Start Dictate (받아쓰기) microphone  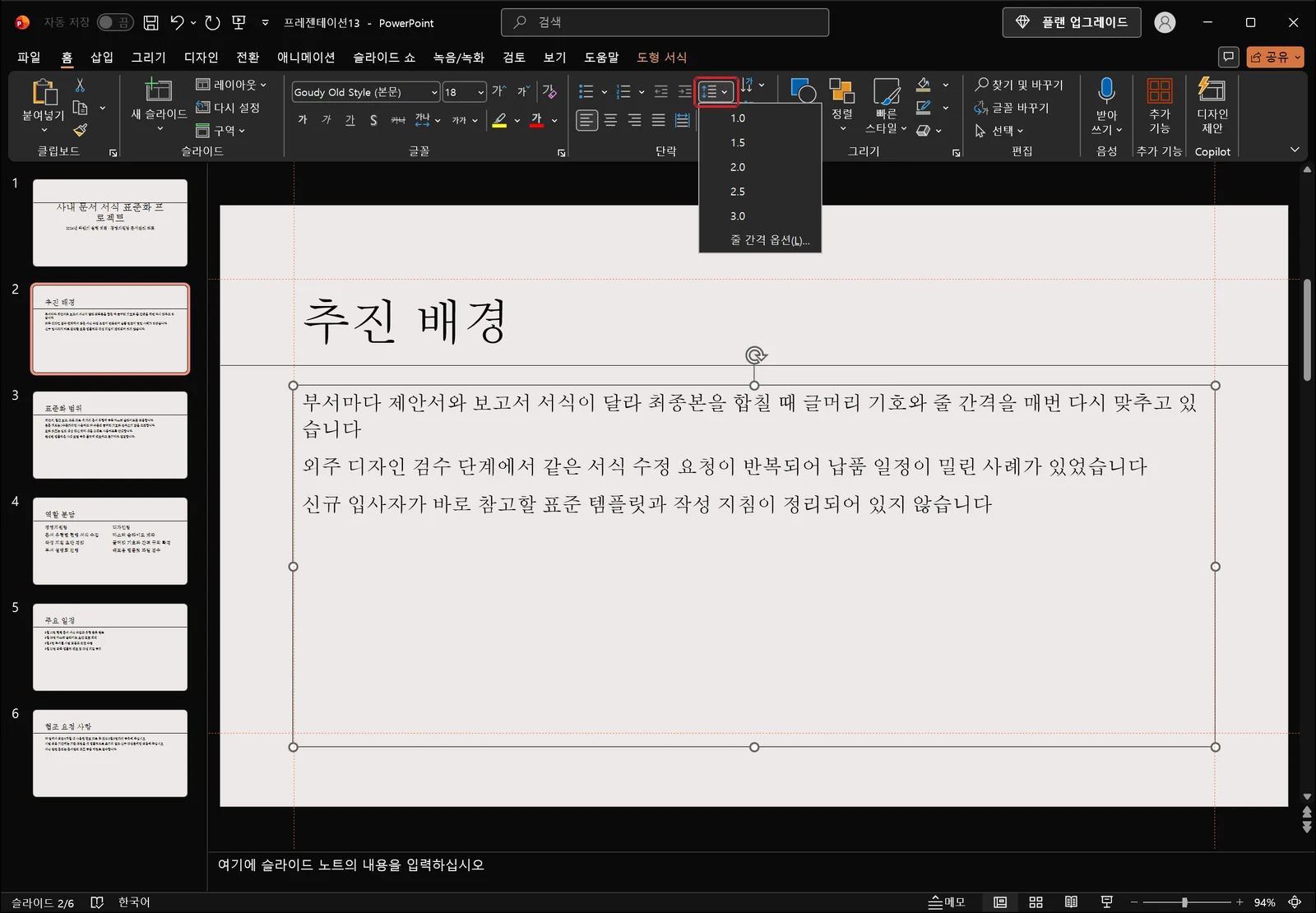point(1106,90)
